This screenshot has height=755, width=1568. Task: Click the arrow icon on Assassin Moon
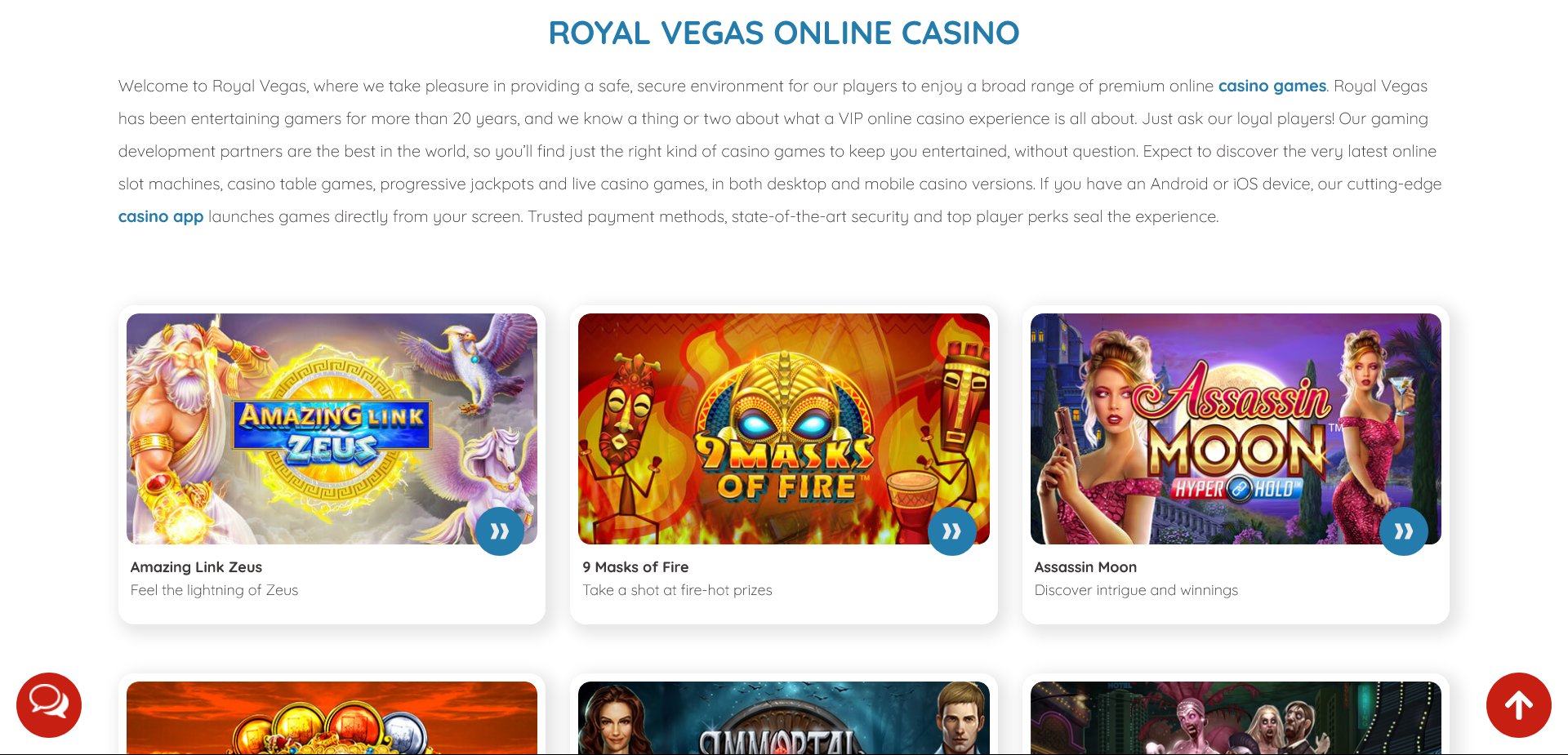pos(1404,531)
